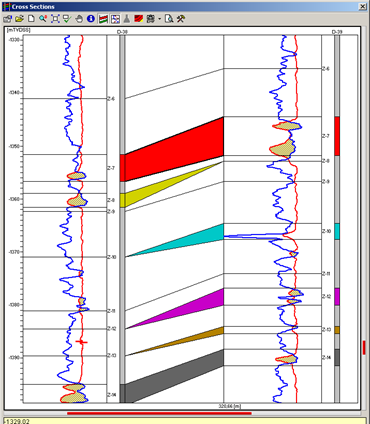This screenshot has height=424, width=370.
Task: Click Z-10 label on left well
Action: click(x=112, y=257)
